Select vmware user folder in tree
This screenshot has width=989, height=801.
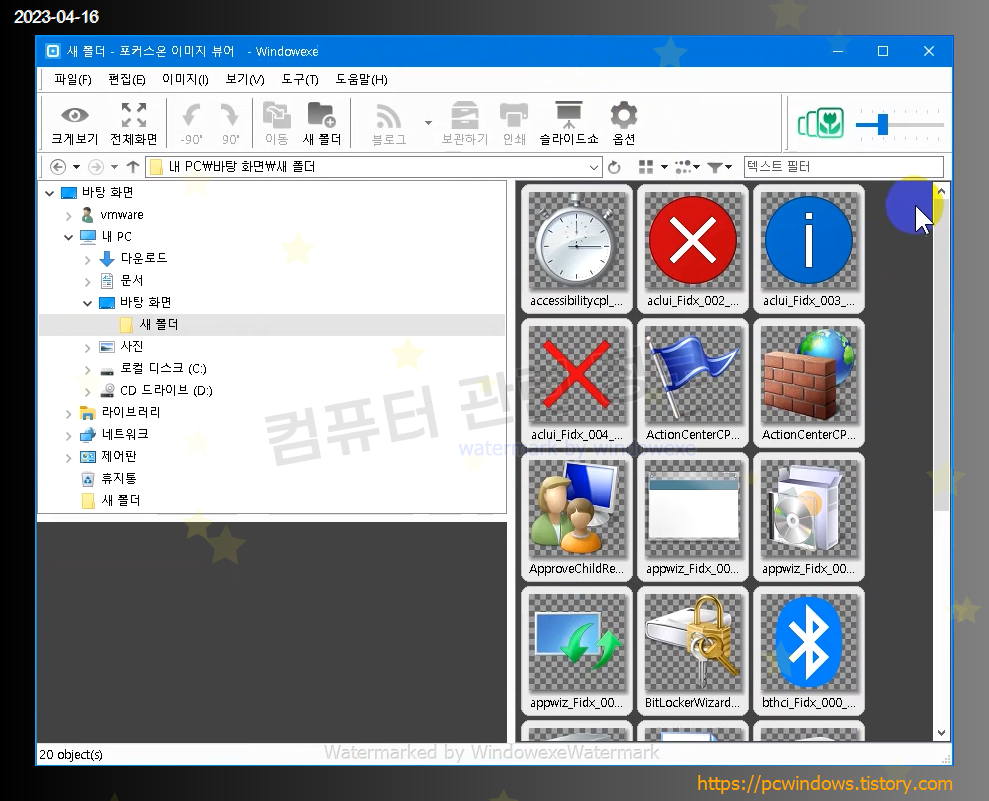[122, 214]
